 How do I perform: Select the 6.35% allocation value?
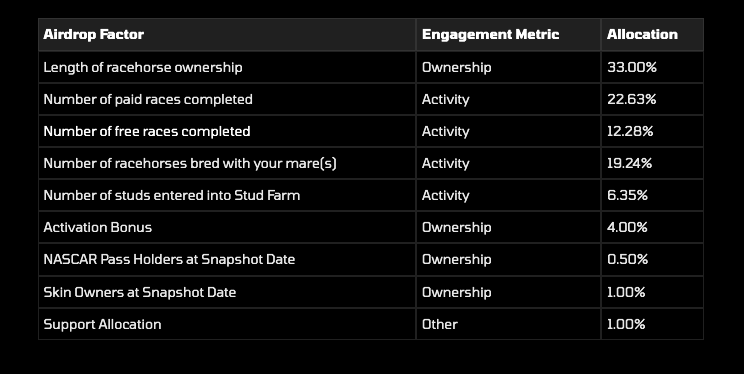coord(627,195)
